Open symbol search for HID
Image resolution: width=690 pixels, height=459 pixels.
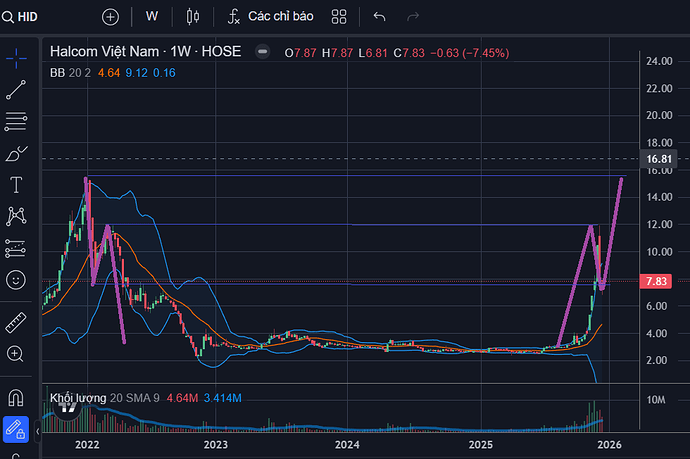[20, 17]
